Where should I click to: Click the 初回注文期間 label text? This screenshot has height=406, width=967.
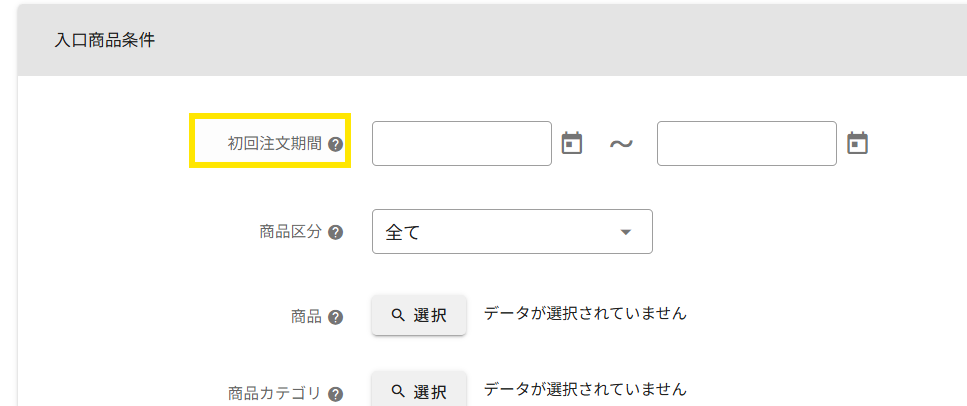tap(275, 144)
